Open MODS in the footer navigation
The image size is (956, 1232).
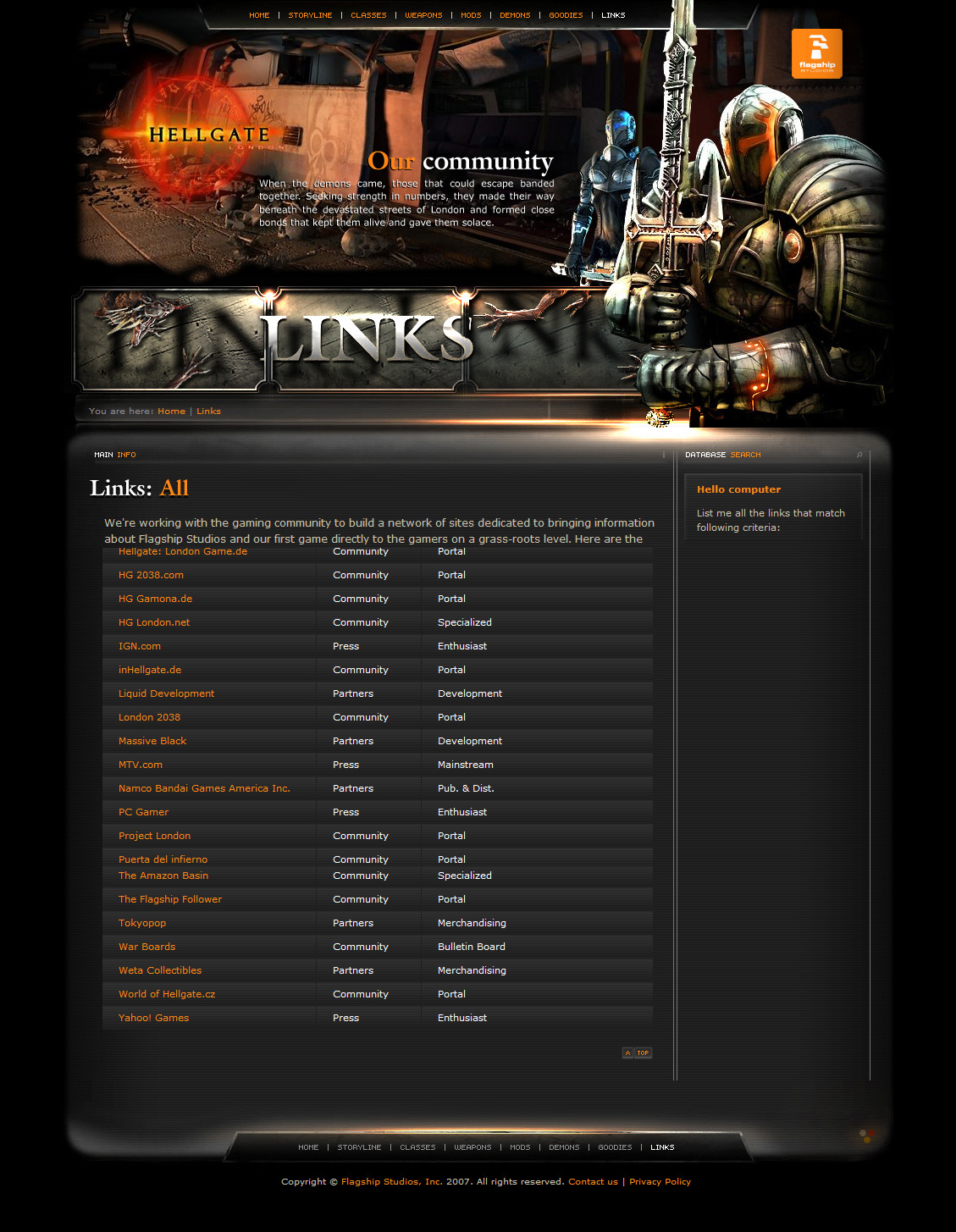tap(520, 1147)
